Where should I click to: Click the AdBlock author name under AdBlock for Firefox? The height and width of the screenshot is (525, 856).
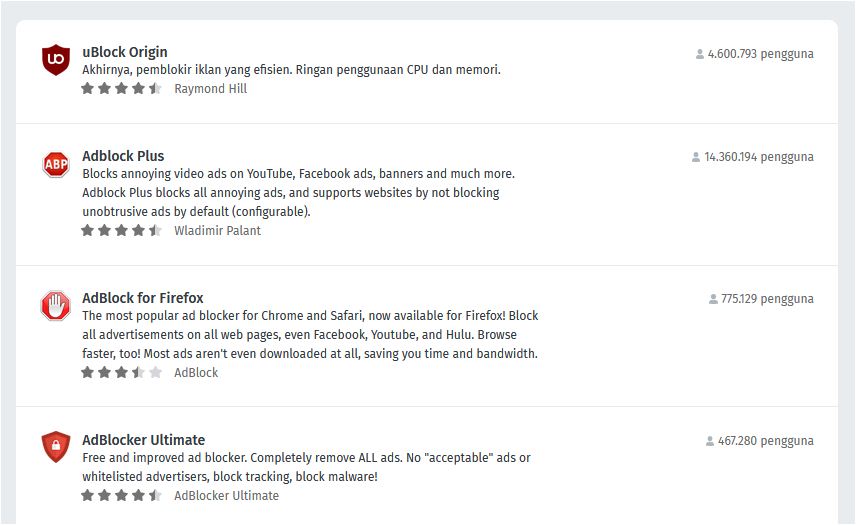tap(196, 373)
